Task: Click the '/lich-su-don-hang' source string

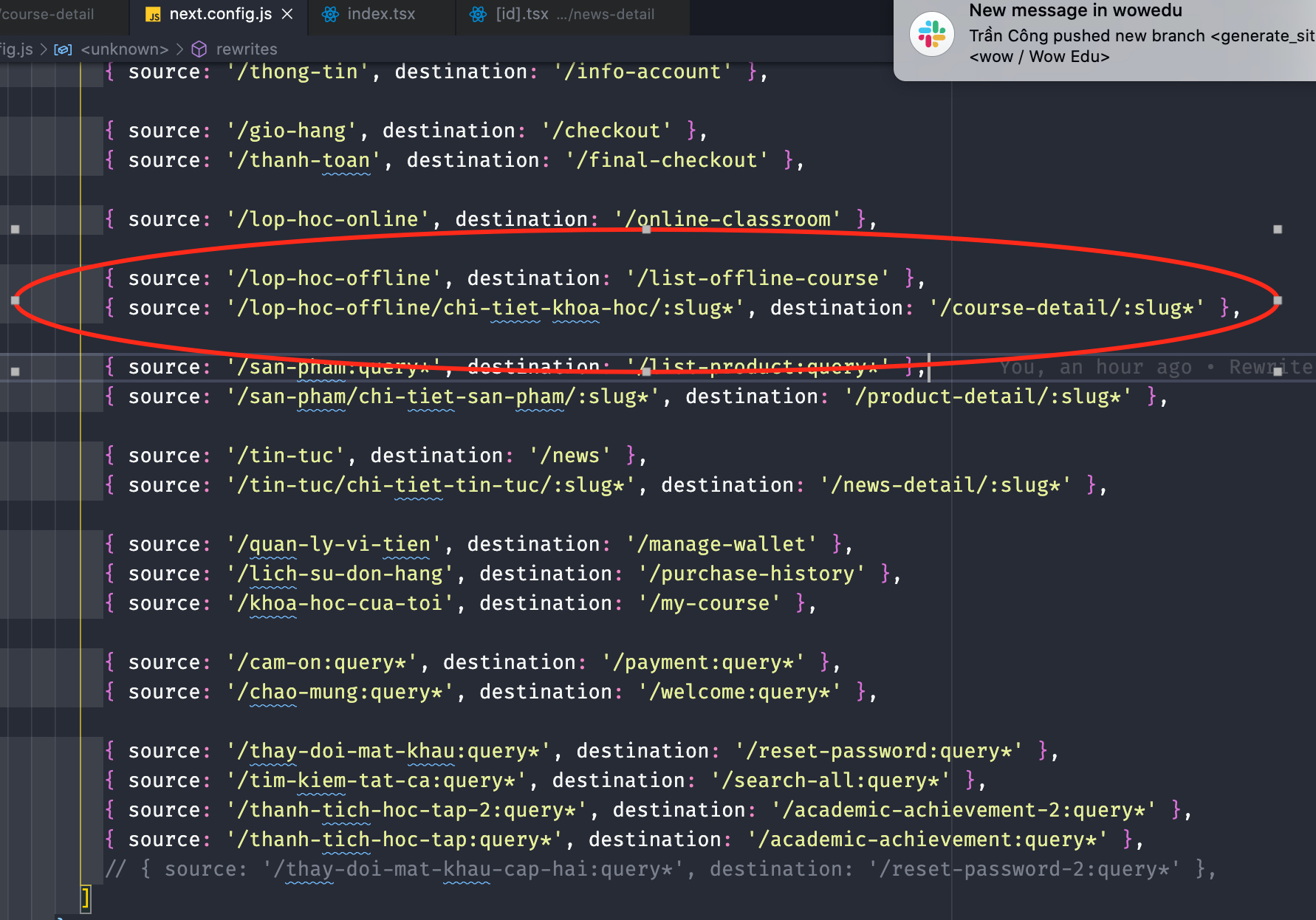Action: (x=340, y=574)
